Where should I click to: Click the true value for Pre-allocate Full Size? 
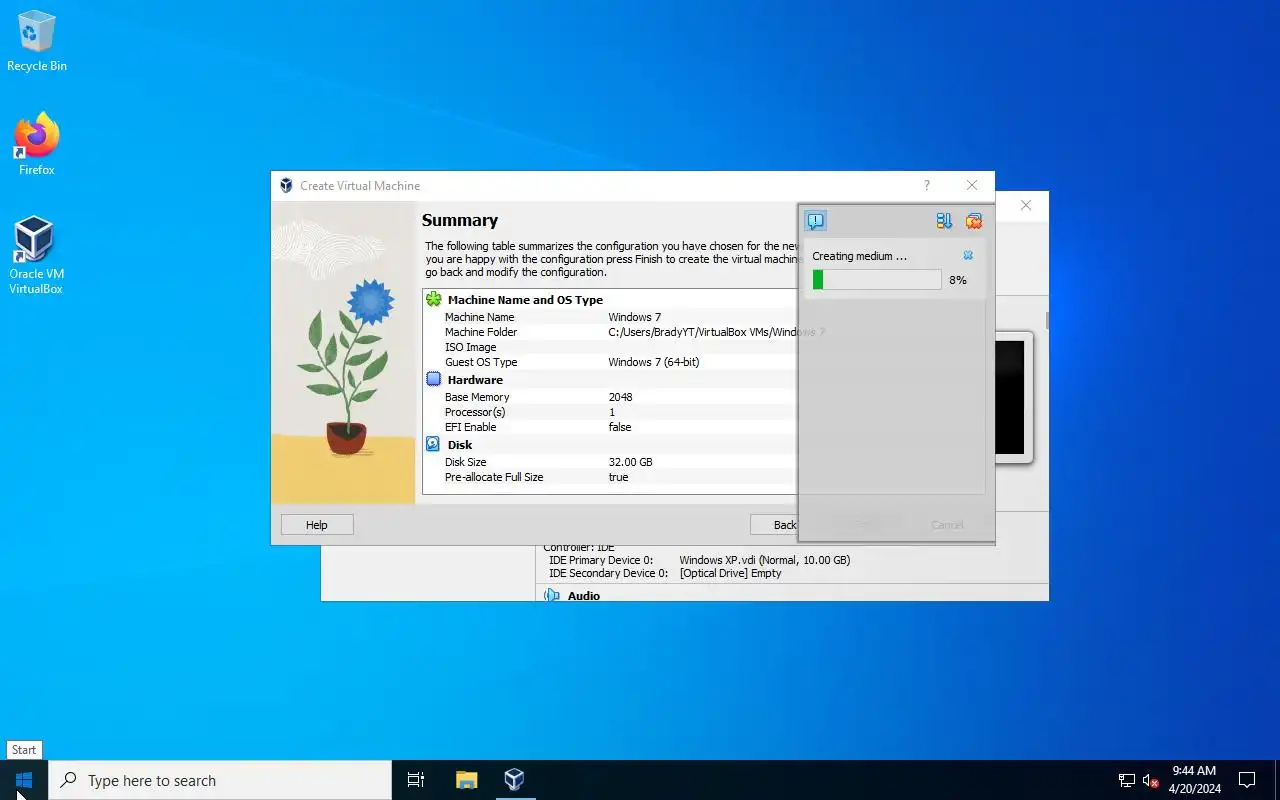tap(619, 477)
